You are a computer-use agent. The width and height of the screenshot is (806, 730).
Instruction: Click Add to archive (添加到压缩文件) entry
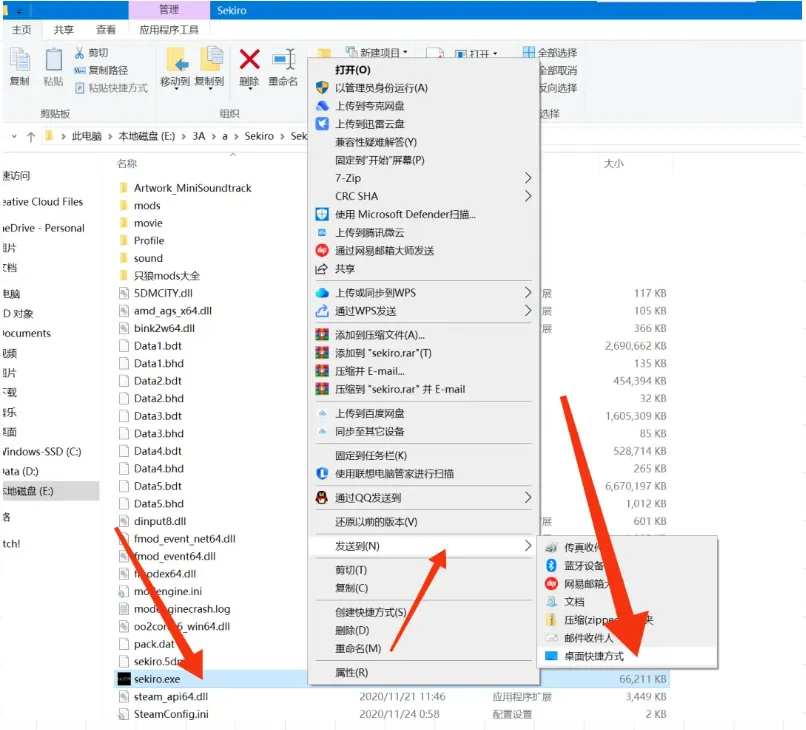424,335
